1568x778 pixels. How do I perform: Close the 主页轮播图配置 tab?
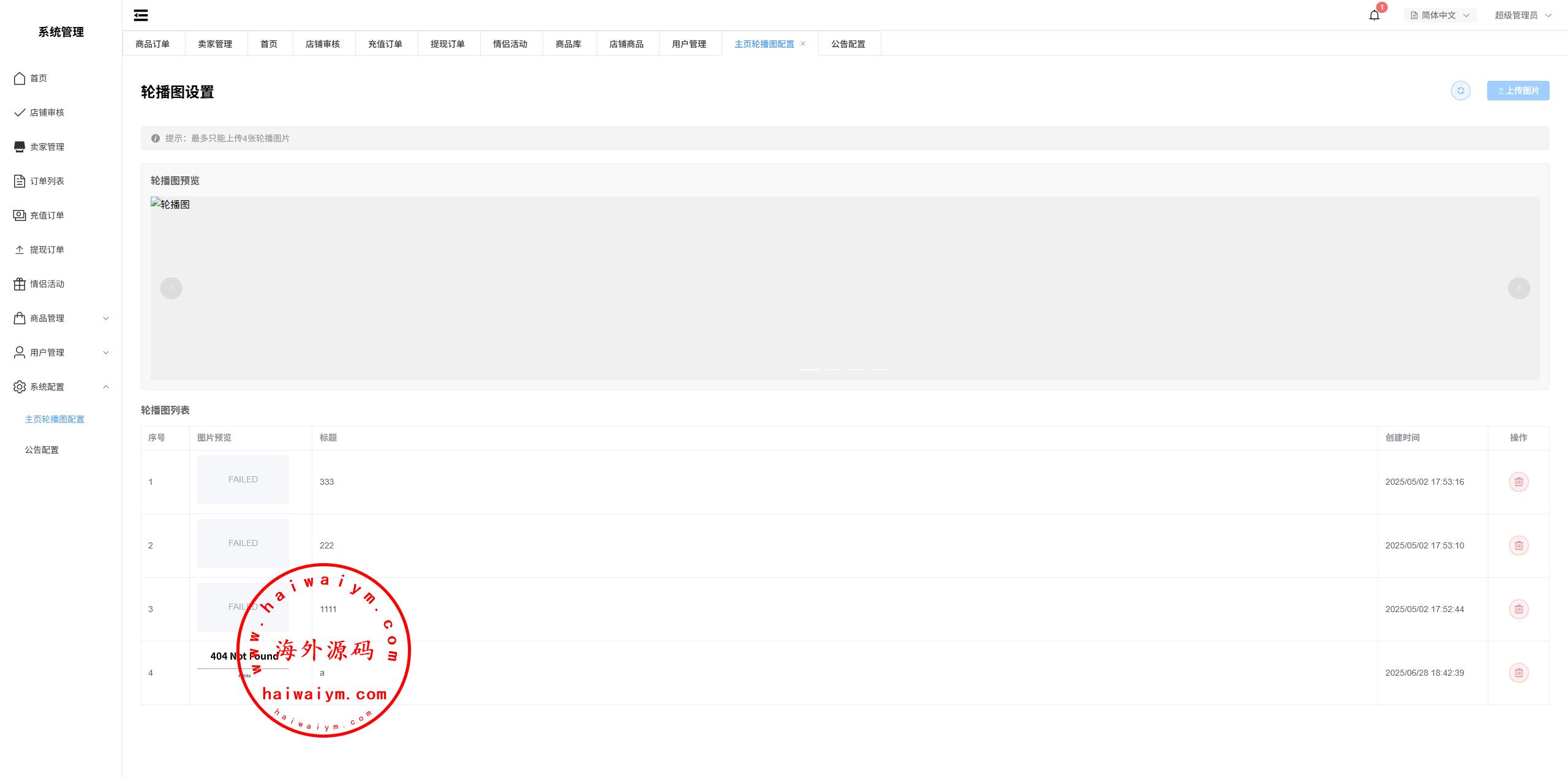803,43
